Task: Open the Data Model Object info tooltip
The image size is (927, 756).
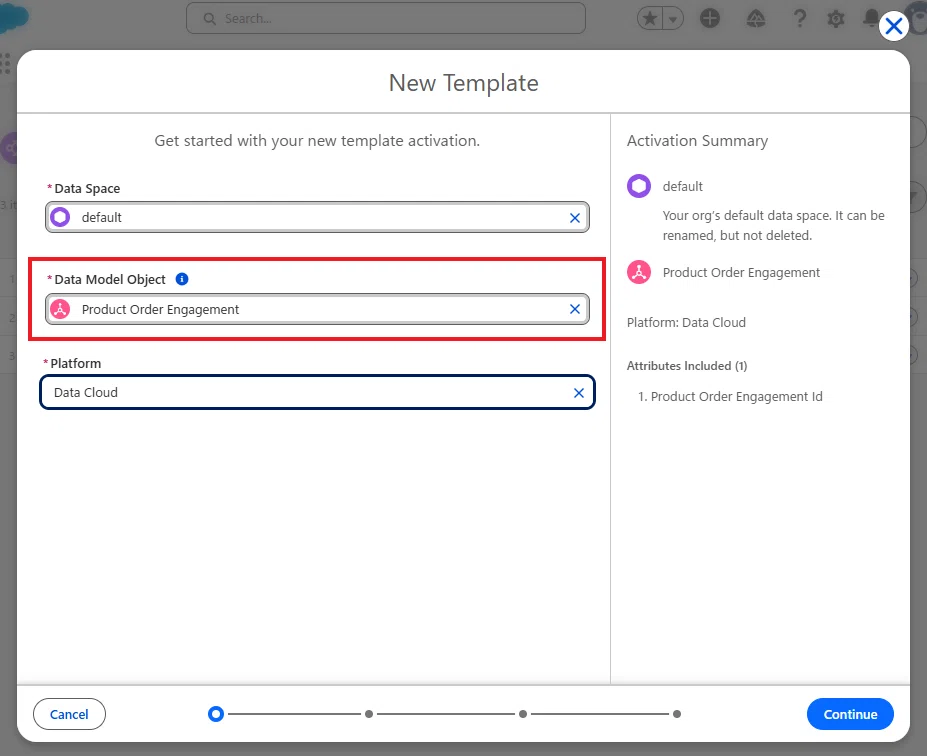Action: coord(182,279)
